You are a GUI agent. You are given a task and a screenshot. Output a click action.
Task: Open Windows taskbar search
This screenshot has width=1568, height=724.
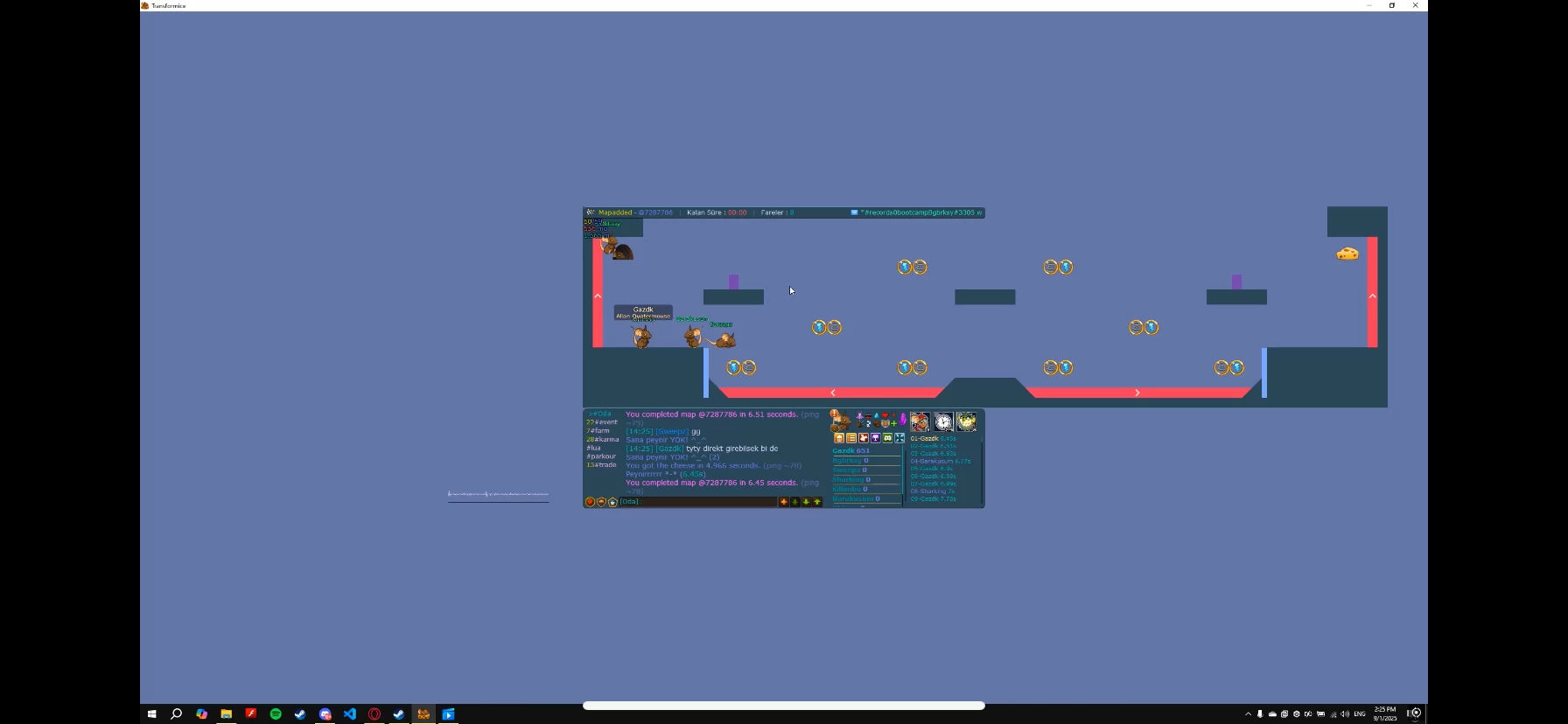tap(176, 714)
